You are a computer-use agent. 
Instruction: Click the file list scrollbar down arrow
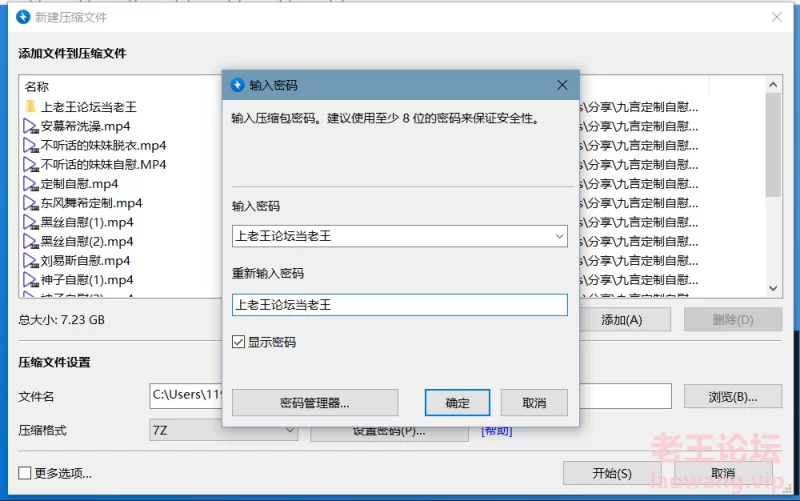[773, 288]
